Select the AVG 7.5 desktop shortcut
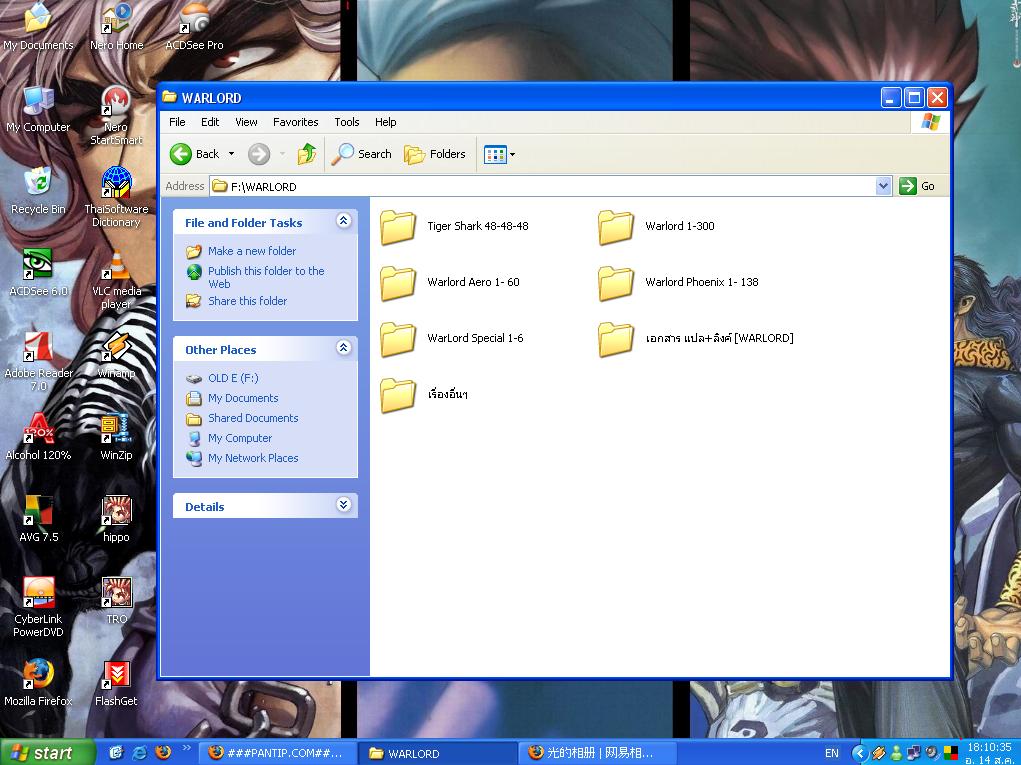The width and height of the screenshot is (1021, 765). [x=38, y=520]
